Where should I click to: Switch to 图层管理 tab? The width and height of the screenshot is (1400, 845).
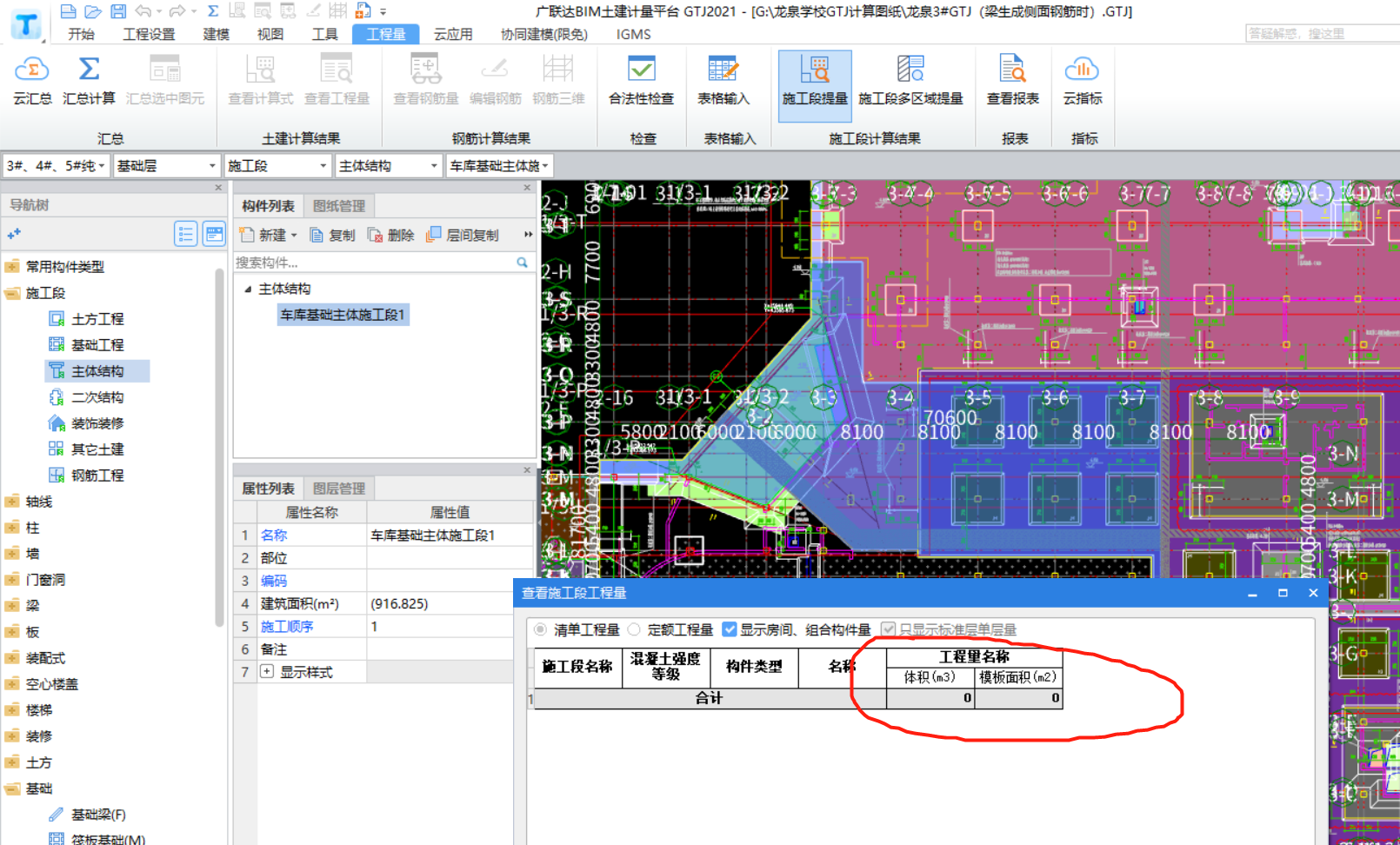pyautogui.click(x=339, y=489)
